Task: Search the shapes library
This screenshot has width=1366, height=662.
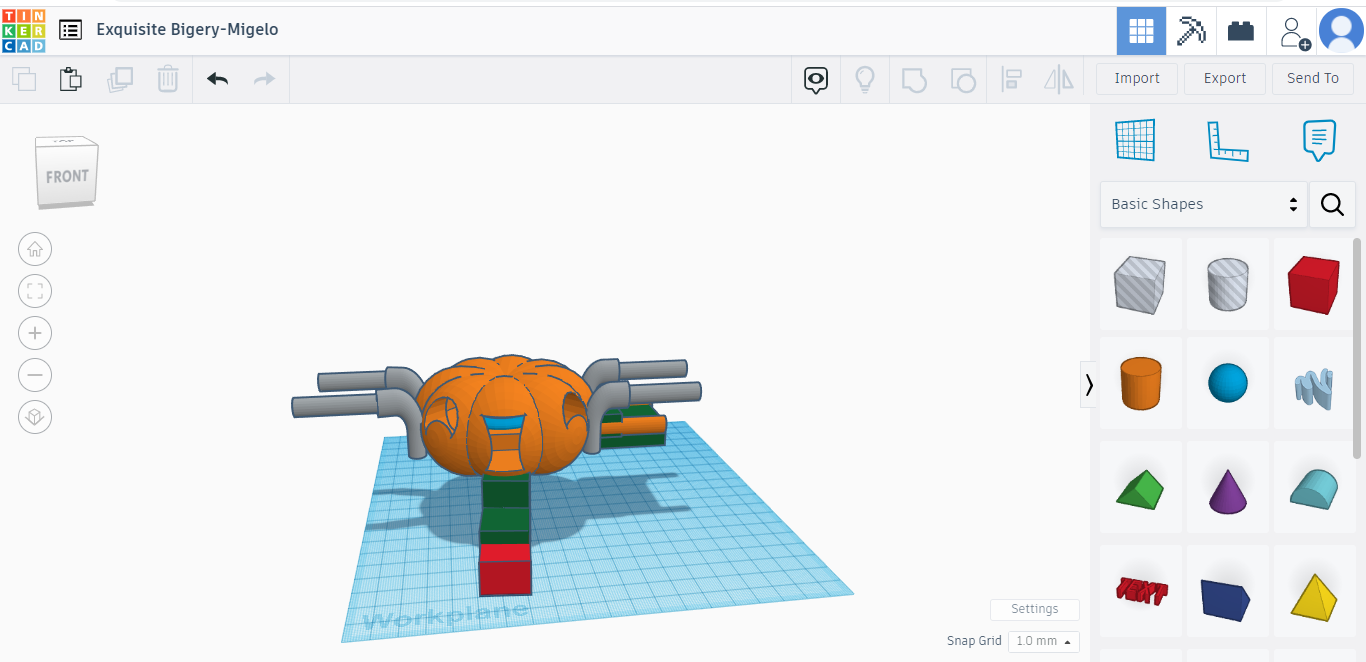Action: click(1332, 203)
